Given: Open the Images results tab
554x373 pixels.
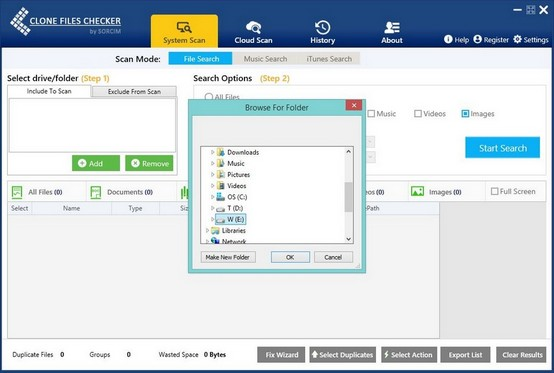Looking at the screenshot, I should [x=446, y=192].
